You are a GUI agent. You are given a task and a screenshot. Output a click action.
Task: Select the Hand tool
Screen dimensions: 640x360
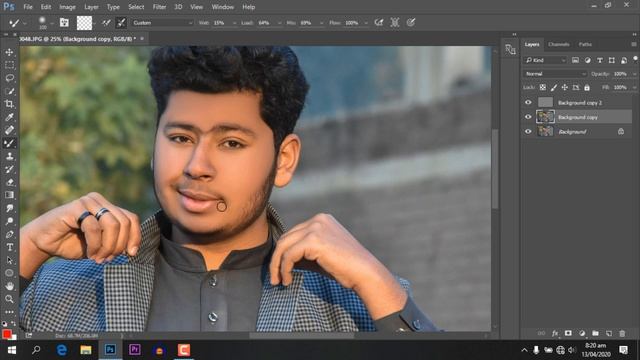[x=9, y=286]
